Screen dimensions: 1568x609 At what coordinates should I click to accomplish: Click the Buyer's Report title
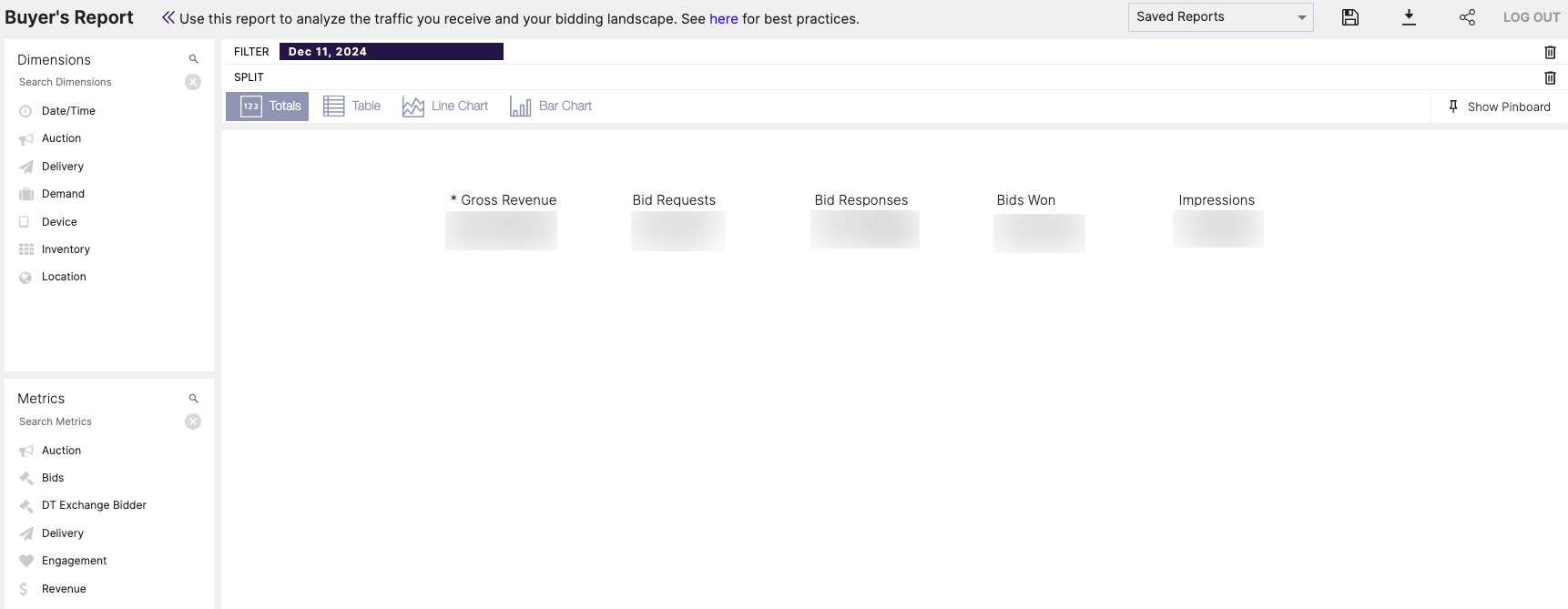coord(69,17)
